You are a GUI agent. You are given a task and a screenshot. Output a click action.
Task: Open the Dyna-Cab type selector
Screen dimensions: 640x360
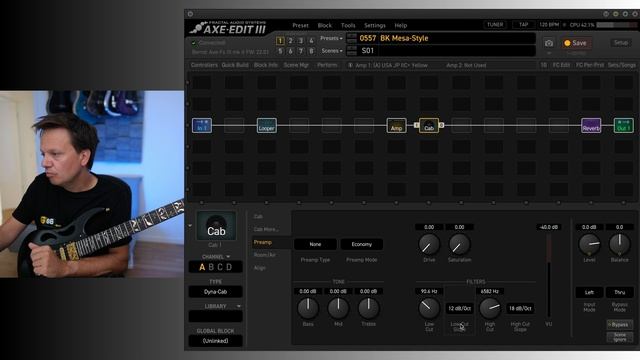pos(216,292)
